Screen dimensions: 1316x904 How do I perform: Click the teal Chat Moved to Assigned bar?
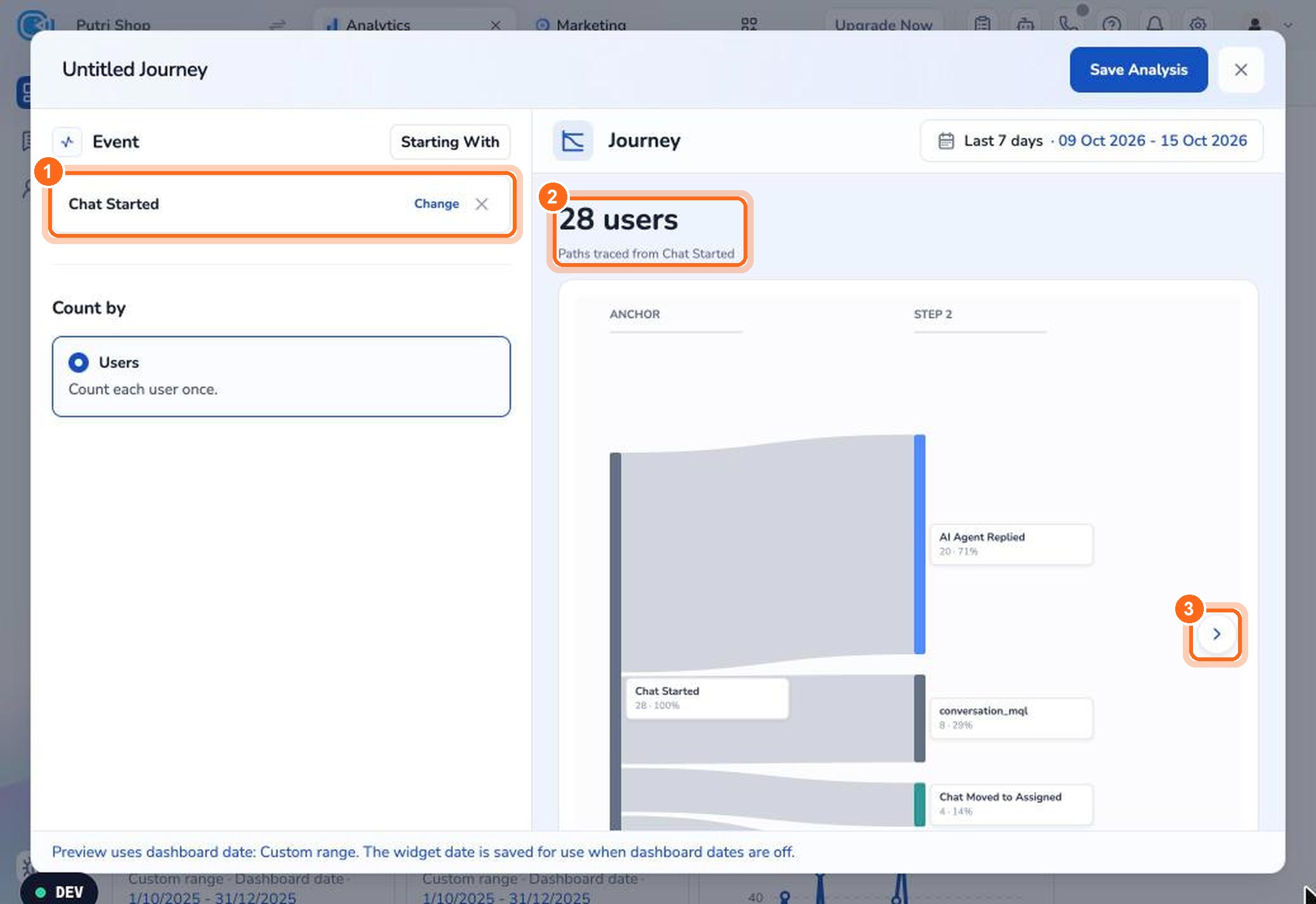coord(919,804)
